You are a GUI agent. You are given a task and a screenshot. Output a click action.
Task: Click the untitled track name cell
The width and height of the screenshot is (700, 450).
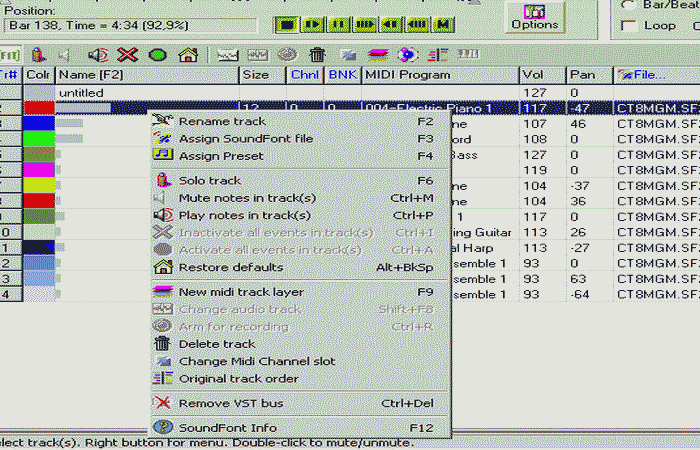point(147,92)
